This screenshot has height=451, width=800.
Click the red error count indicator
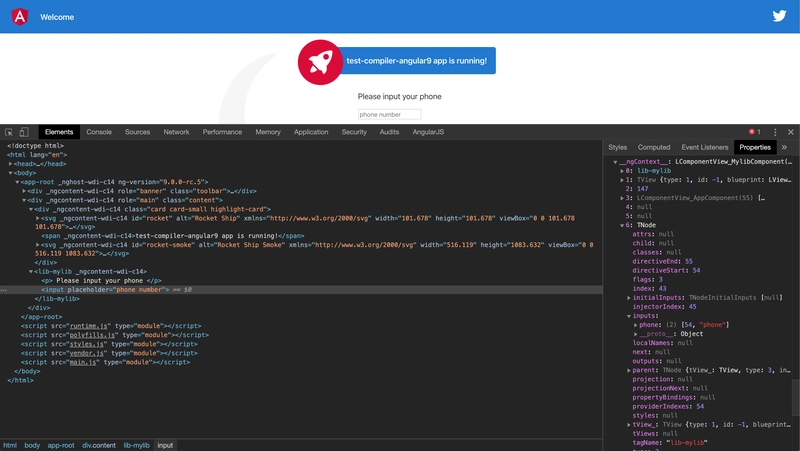[x=755, y=132]
